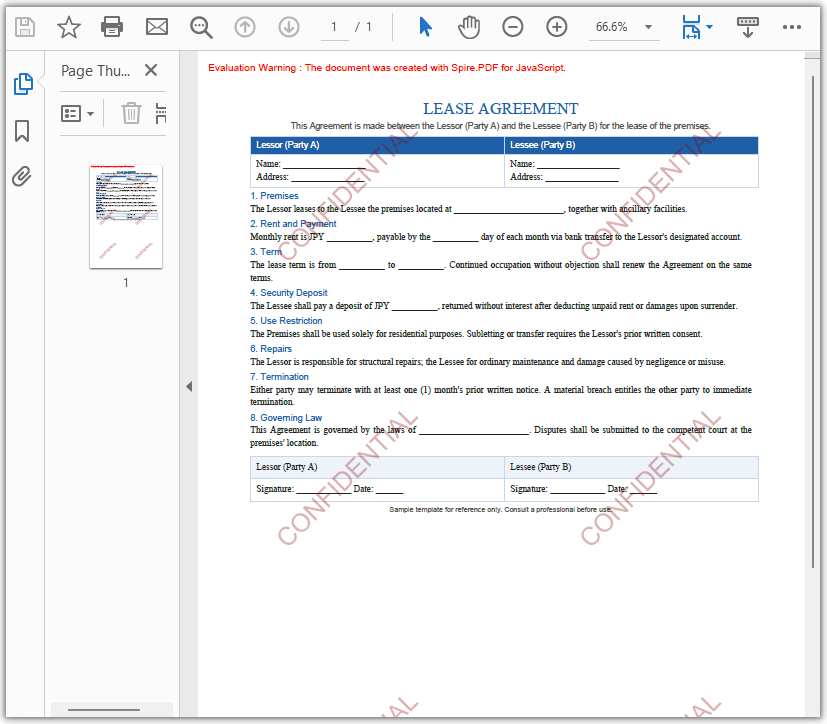Open the 66.6% zoom level dropdown
Image resolution: width=827 pixels, height=724 pixels.
pyautogui.click(x=624, y=27)
